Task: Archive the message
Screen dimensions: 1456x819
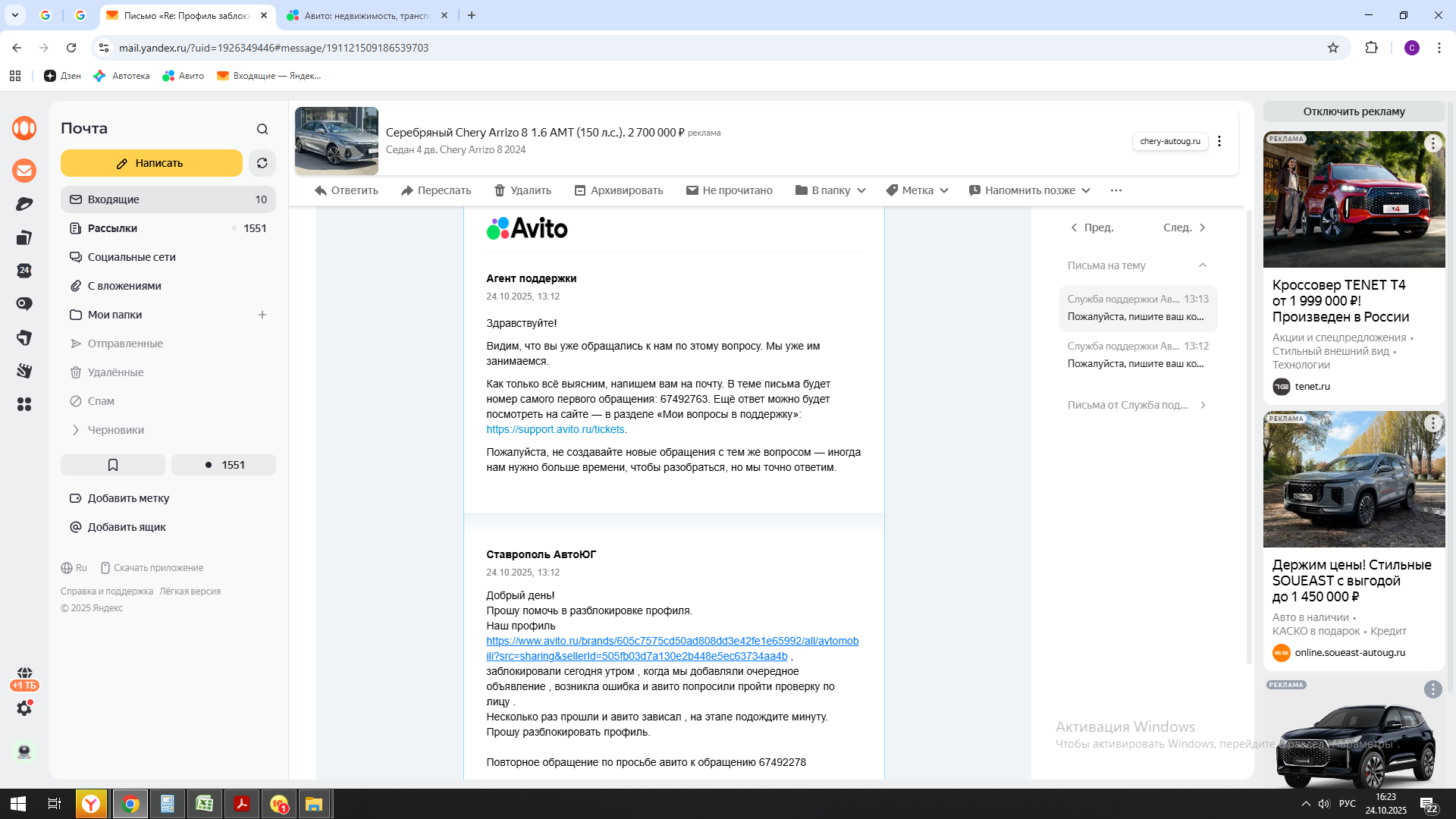Action: click(619, 190)
